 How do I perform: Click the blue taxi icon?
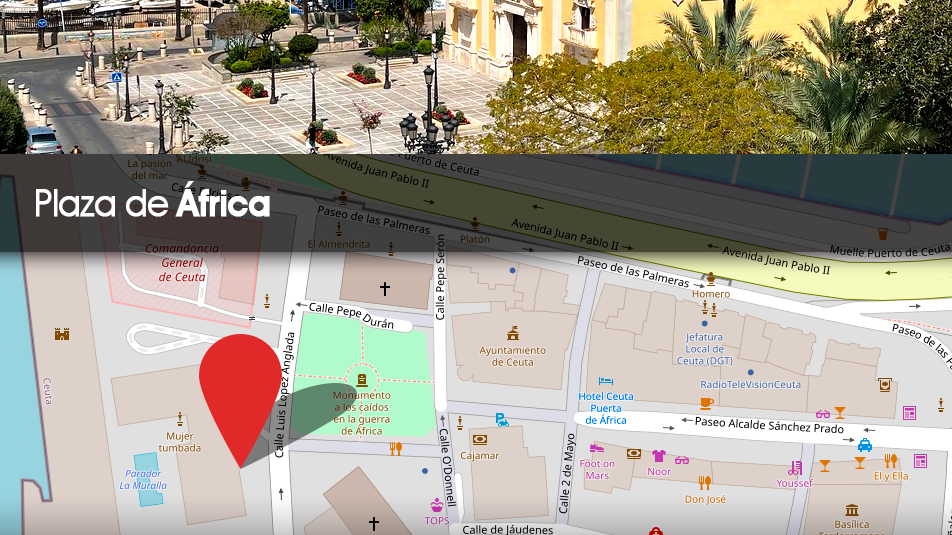(865, 445)
